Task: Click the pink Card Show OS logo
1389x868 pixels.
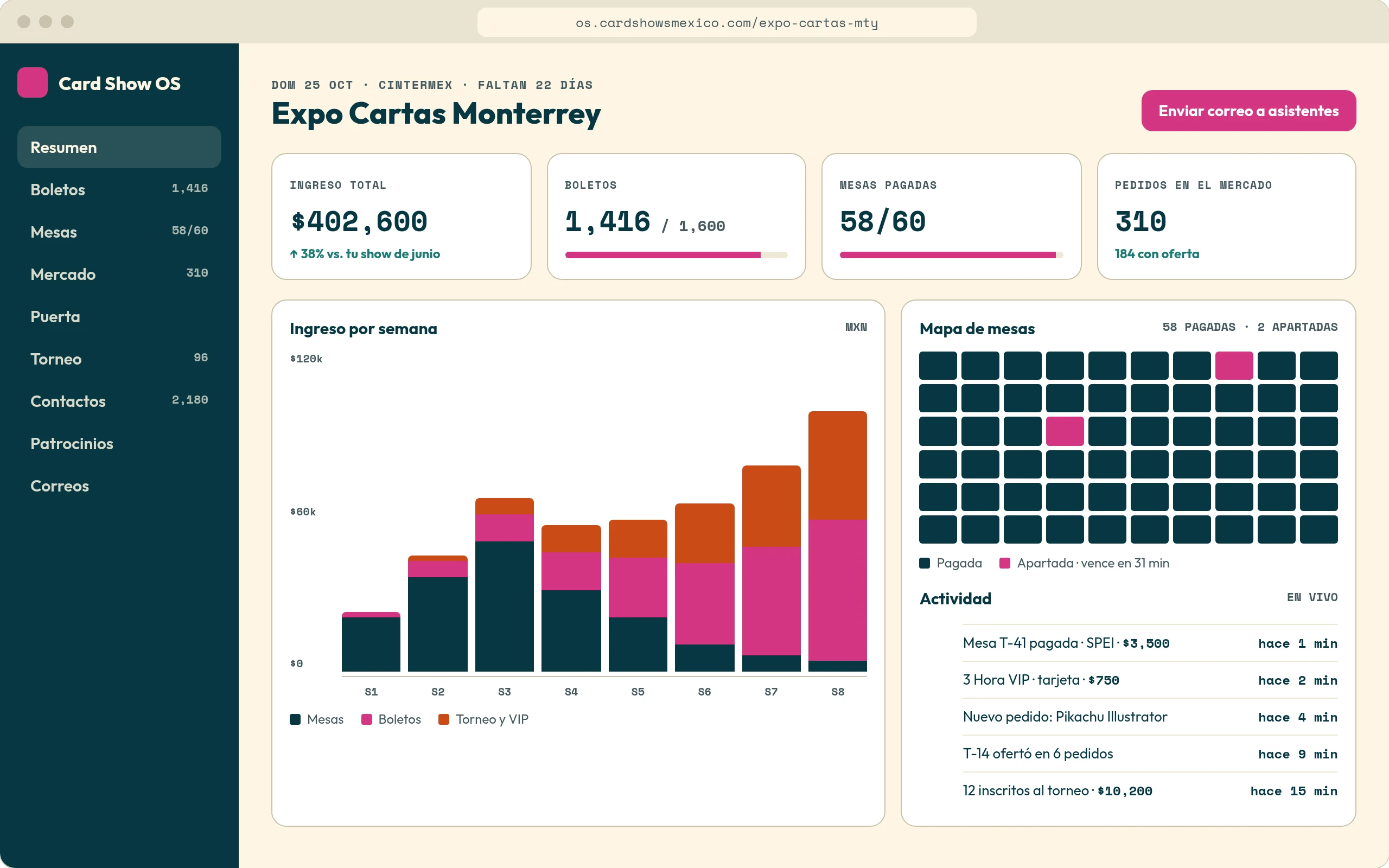Action: (x=32, y=82)
